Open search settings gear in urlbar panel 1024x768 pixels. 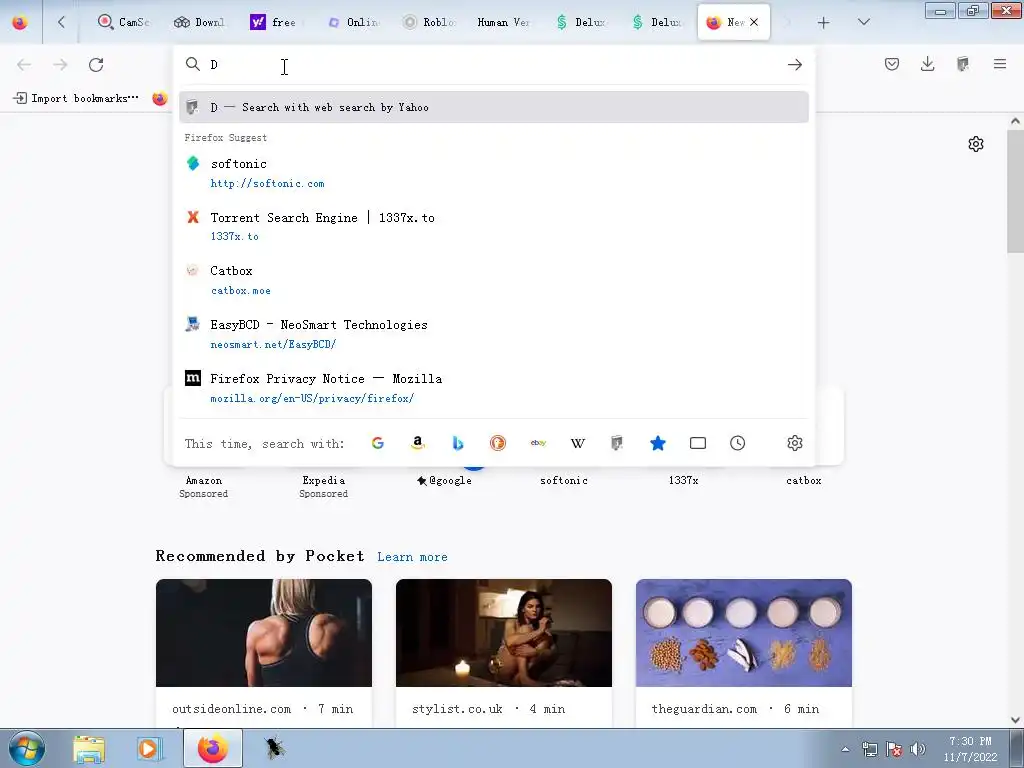click(795, 443)
